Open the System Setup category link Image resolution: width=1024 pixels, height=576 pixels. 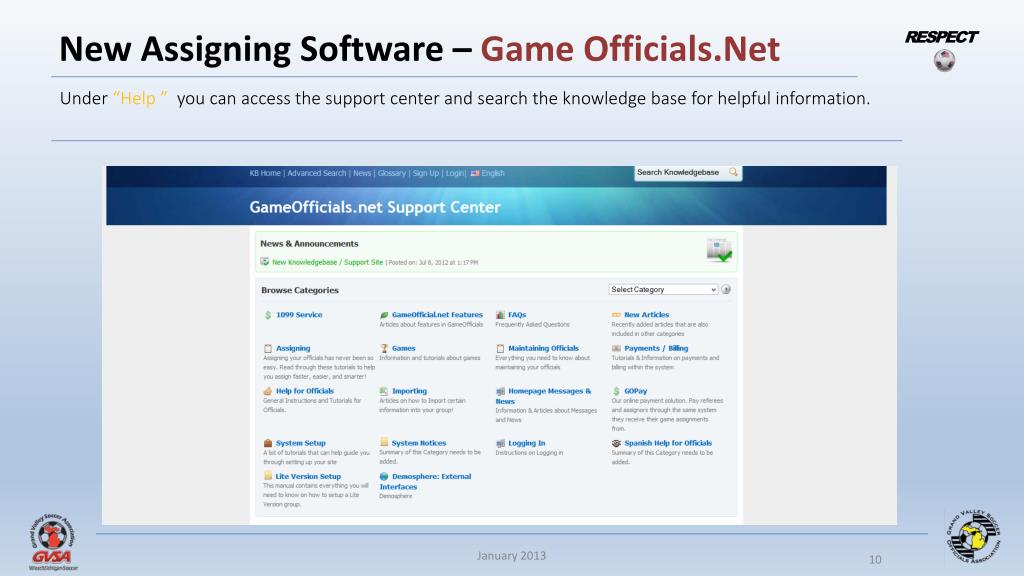coord(300,443)
